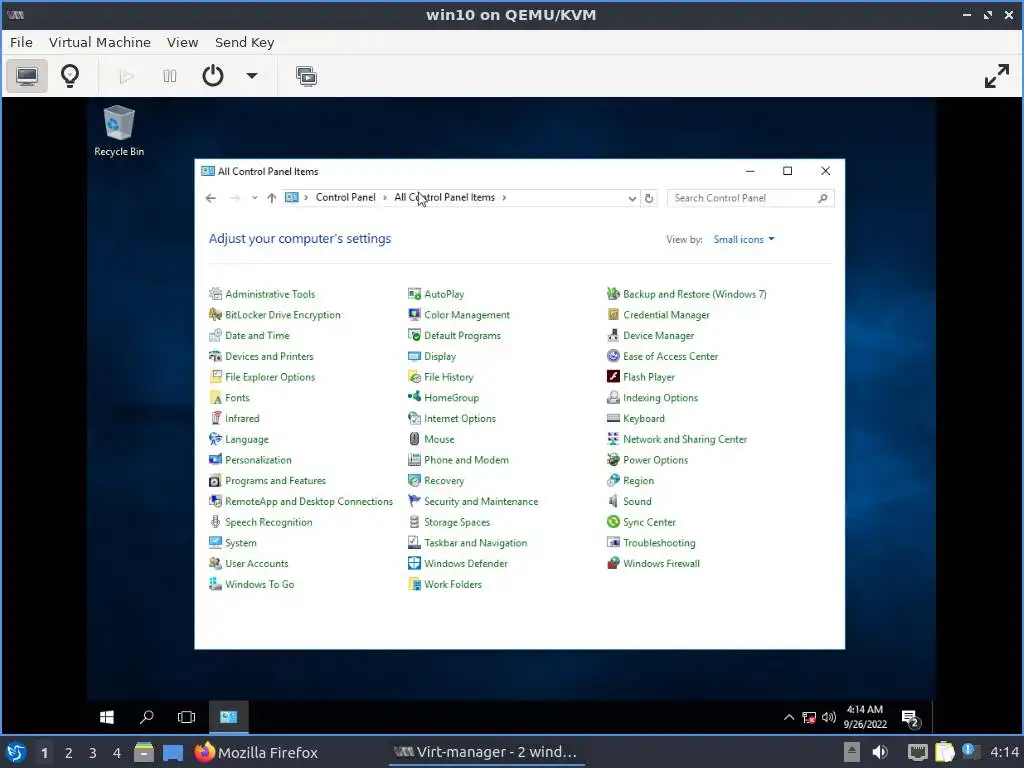Open the View menu

click(182, 42)
